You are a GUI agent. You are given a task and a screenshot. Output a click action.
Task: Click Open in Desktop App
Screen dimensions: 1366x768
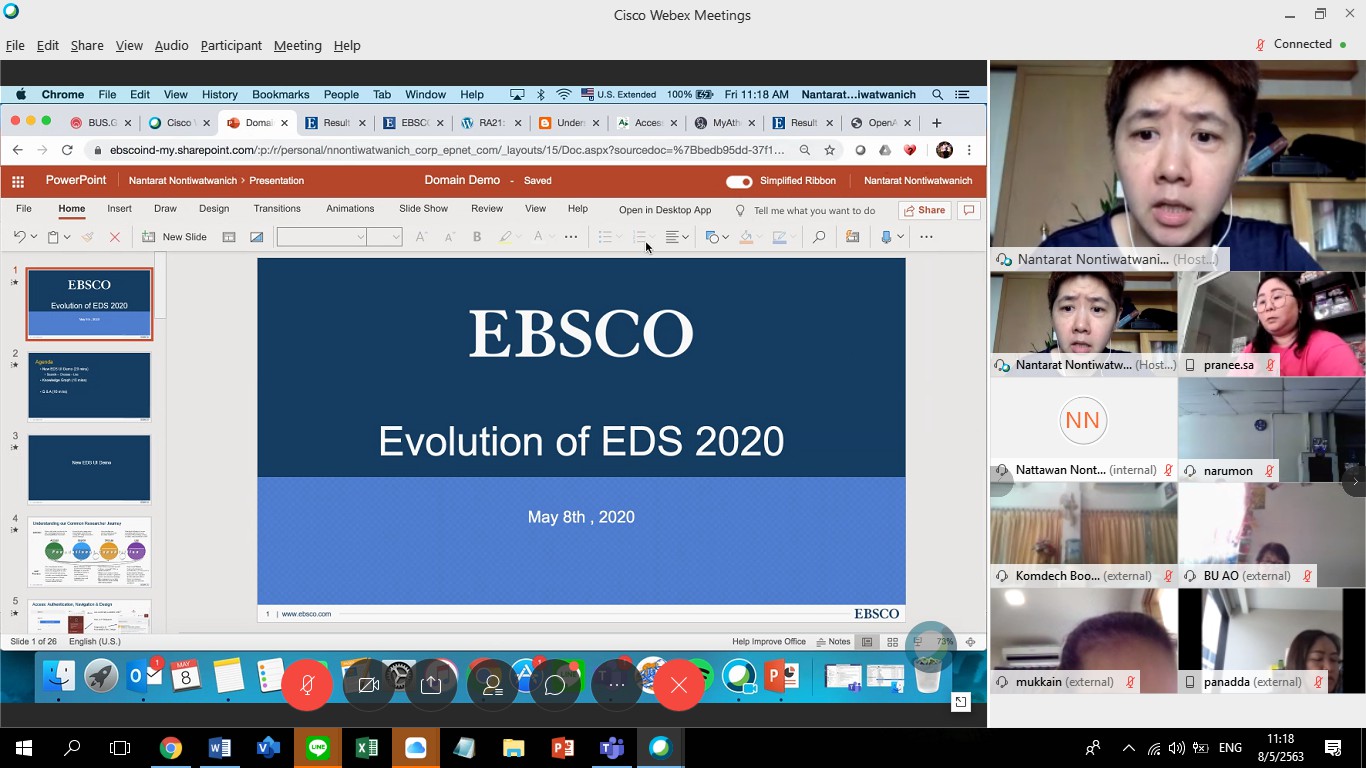pyautogui.click(x=664, y=210)
